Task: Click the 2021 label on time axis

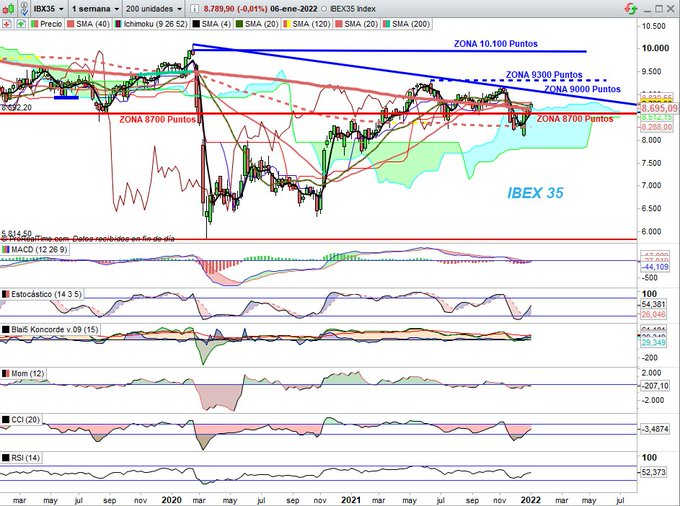Action: tap(351, 500)
